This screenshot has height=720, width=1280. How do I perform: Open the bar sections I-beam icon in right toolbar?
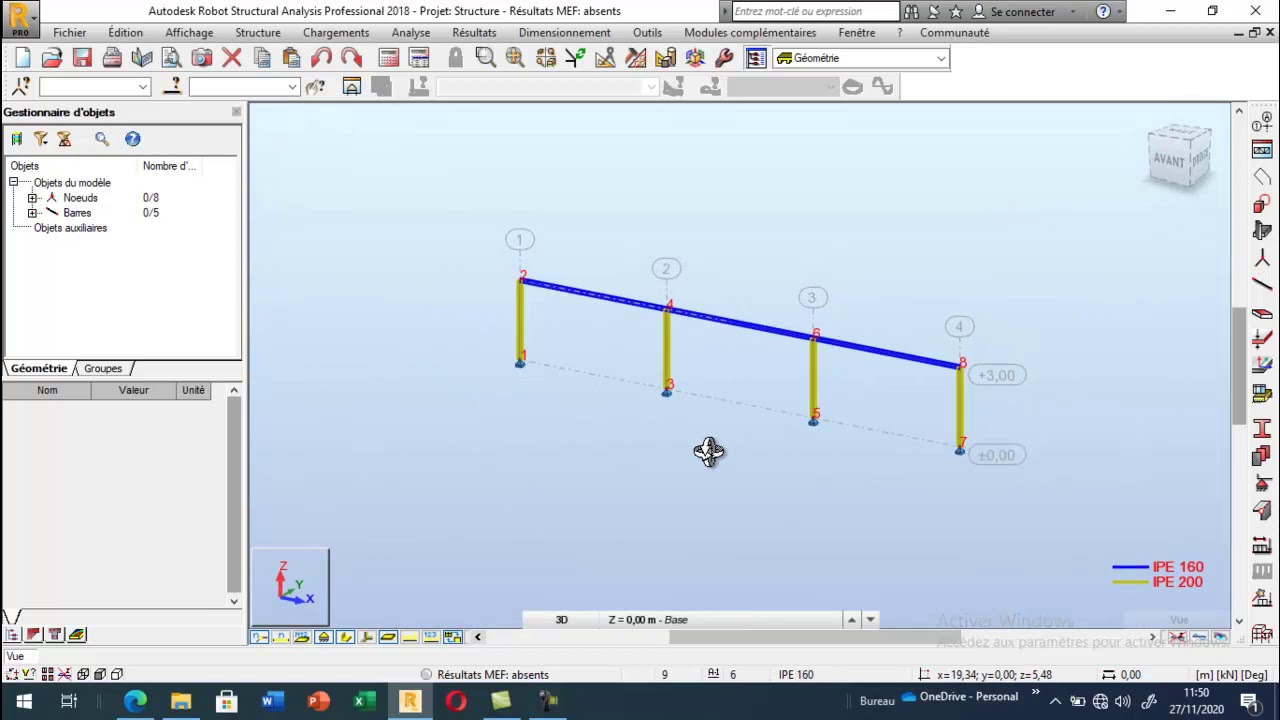pos(1262,430)
